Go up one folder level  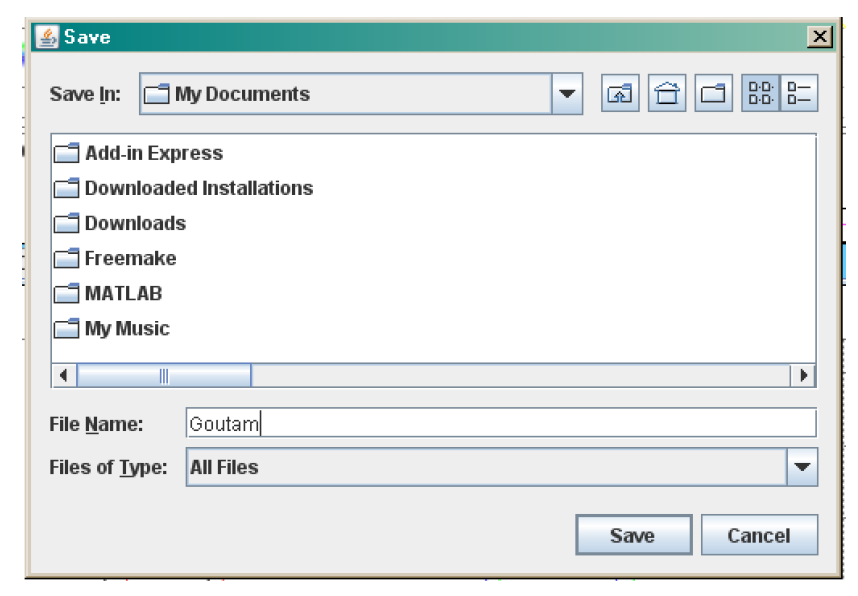point(620,94)
